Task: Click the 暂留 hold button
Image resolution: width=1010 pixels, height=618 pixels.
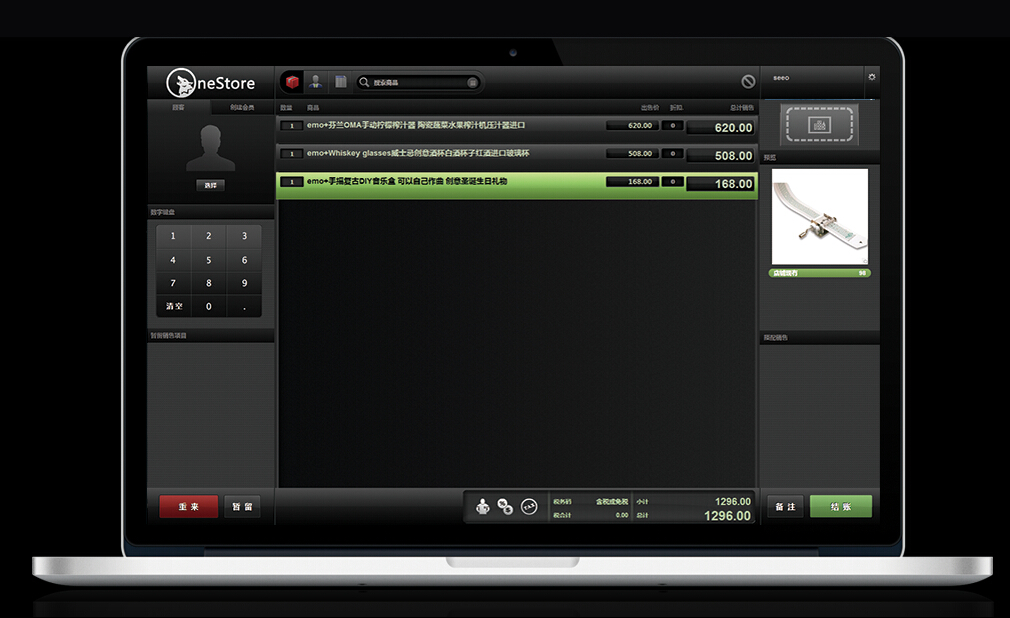Action: (x=242, y=507)
